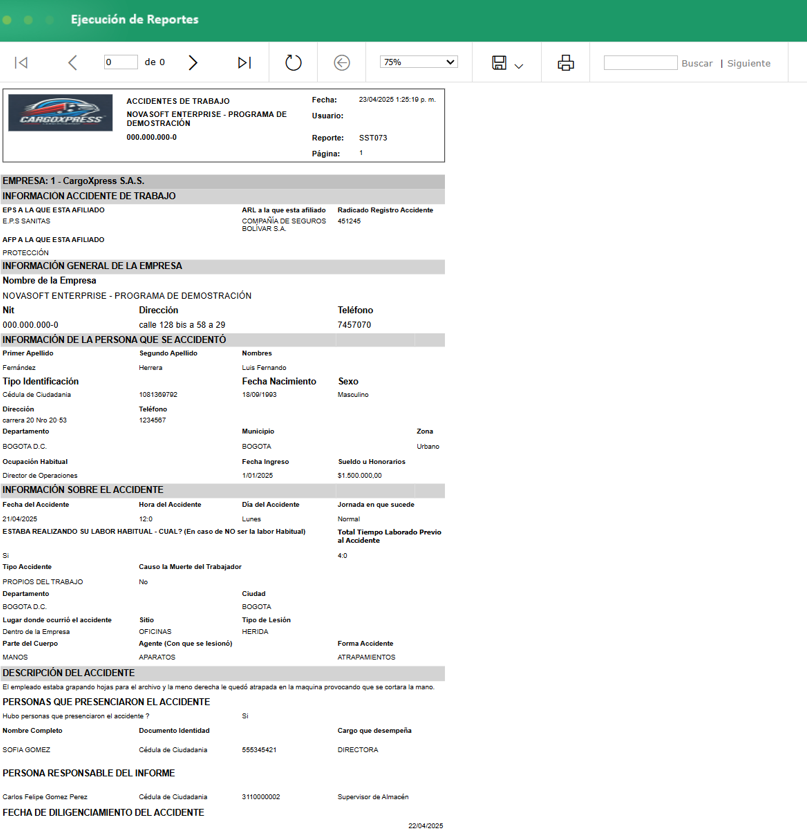Select body part 'MANOS'
The image size is (807, 838).
point(15,657)
